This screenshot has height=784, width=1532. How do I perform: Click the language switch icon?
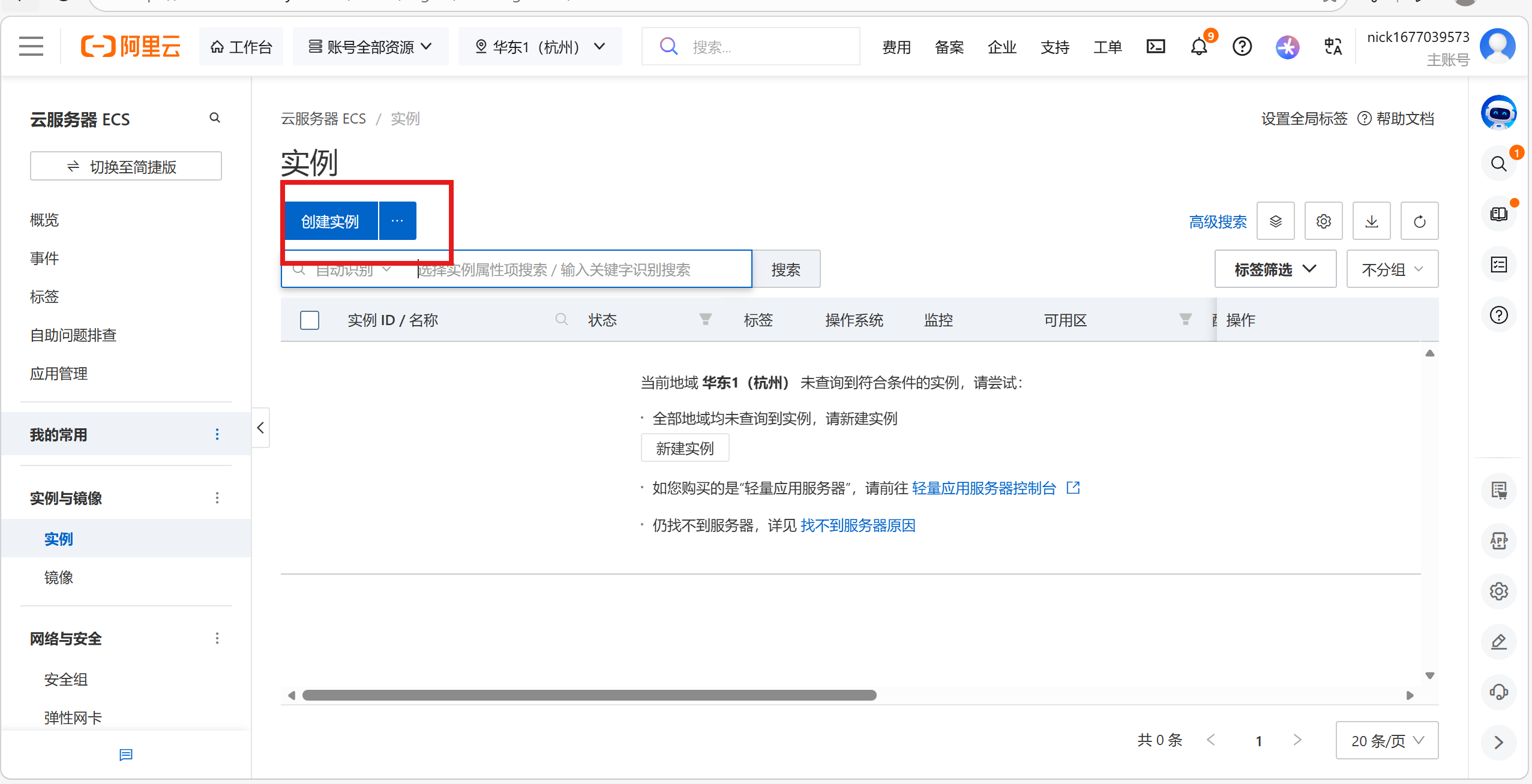pyautogui.click(x=1333, y=47)
